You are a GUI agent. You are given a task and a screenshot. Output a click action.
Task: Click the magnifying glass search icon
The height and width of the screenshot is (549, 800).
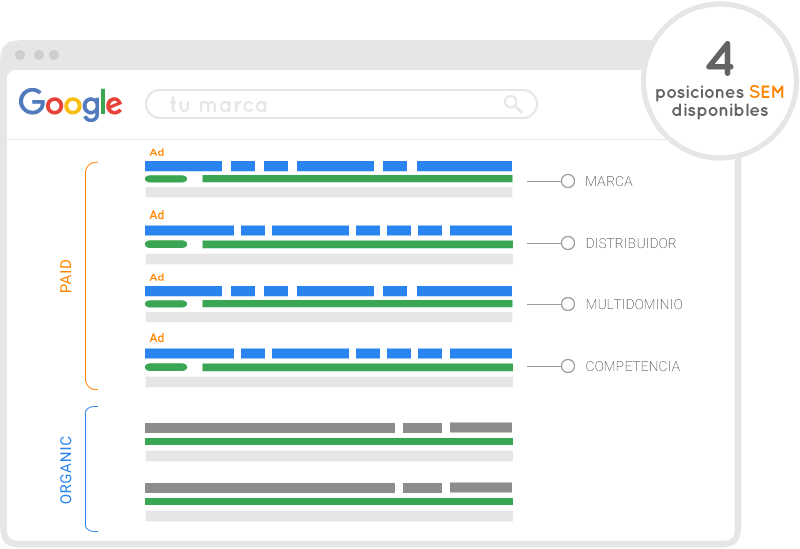pos(513,104)
